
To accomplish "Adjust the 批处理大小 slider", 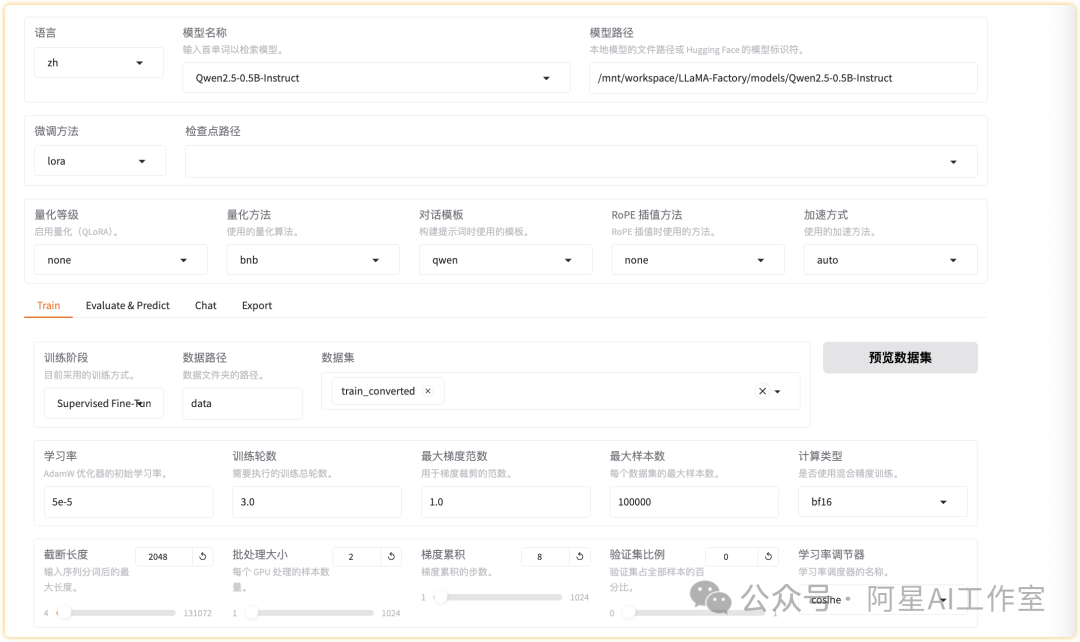I will (309, 612).
